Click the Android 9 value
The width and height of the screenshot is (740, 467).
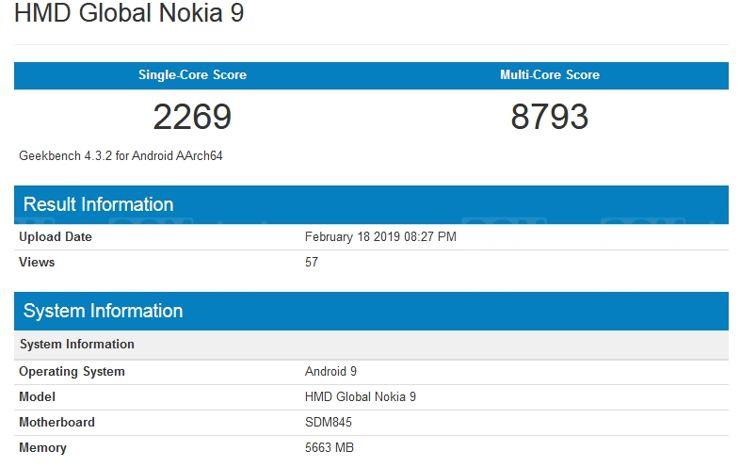[x=331, y=372]
